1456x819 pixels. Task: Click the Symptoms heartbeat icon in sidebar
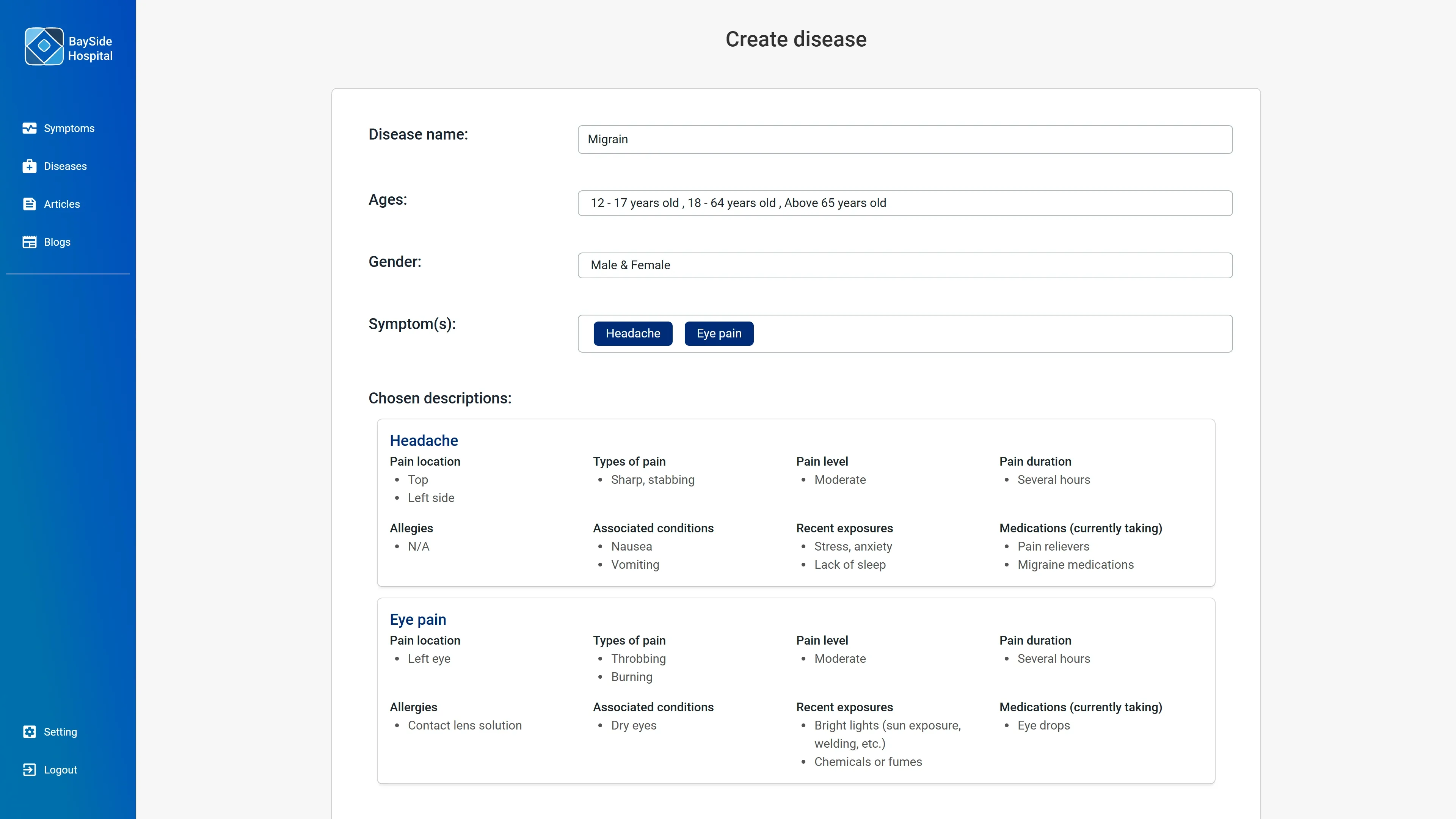click(x=30, y=128)
